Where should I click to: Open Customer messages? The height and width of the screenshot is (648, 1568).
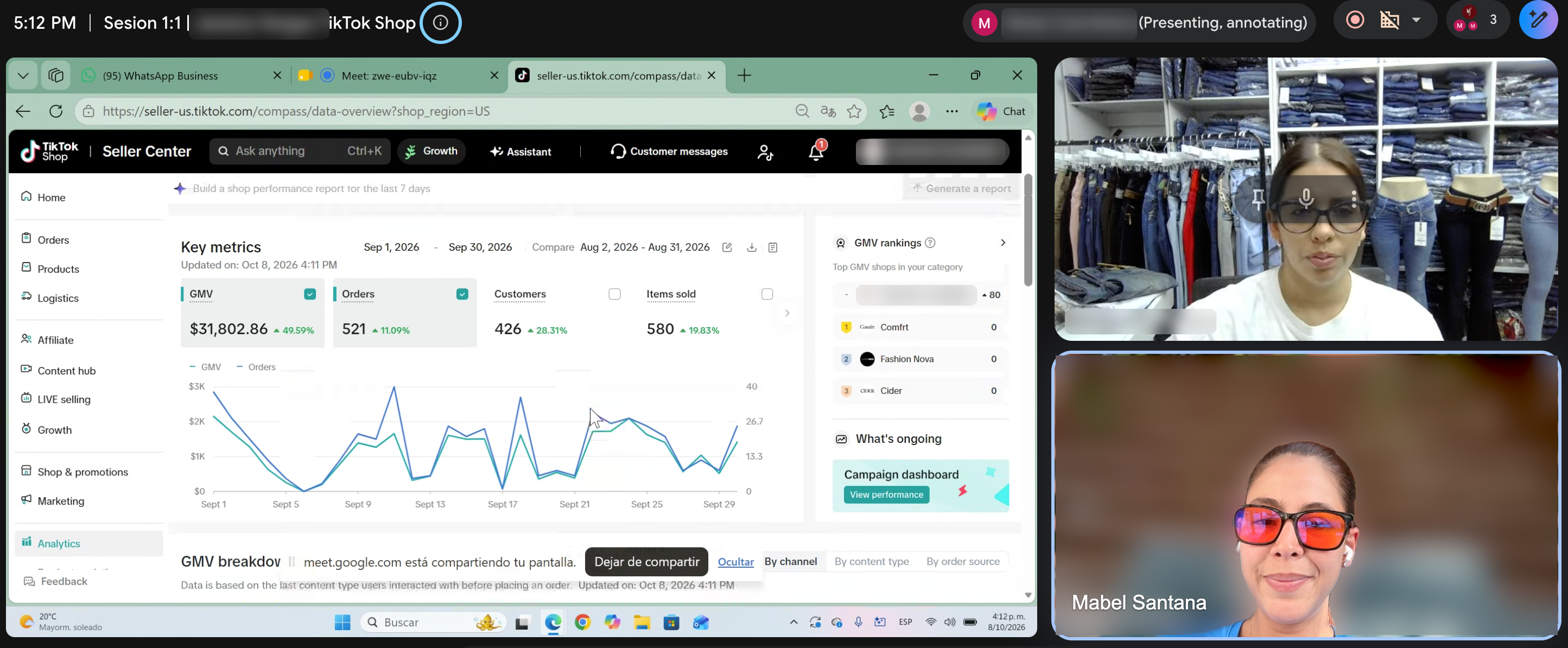tap(668, 151)
